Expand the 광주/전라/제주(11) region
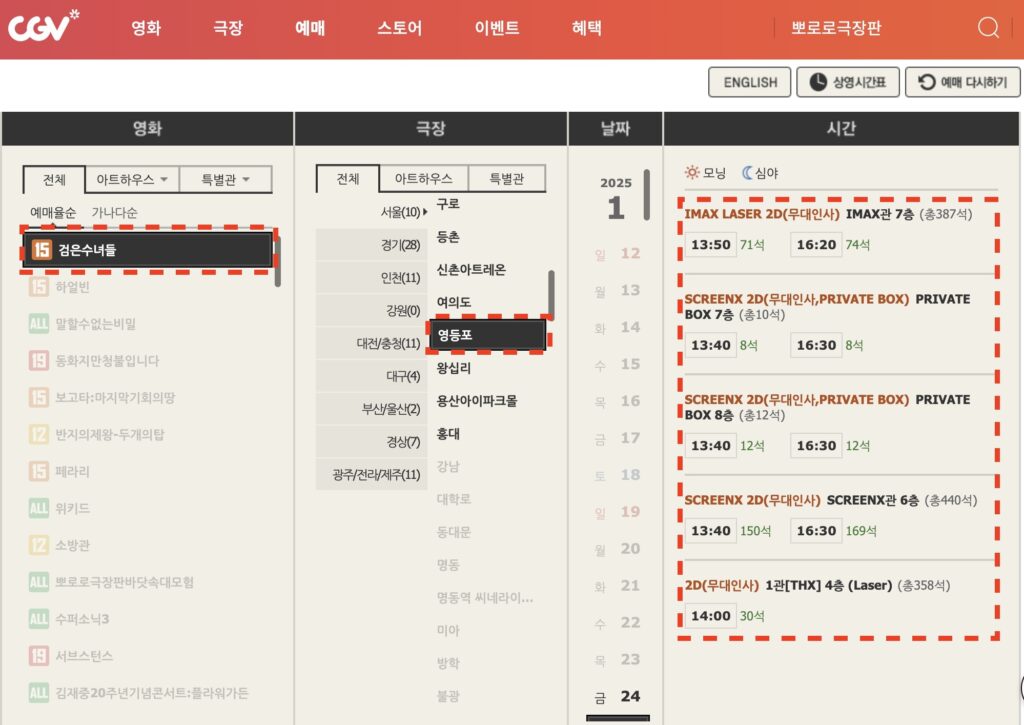The width and height of the screenshot is (1024, 725). coord(372,474)
